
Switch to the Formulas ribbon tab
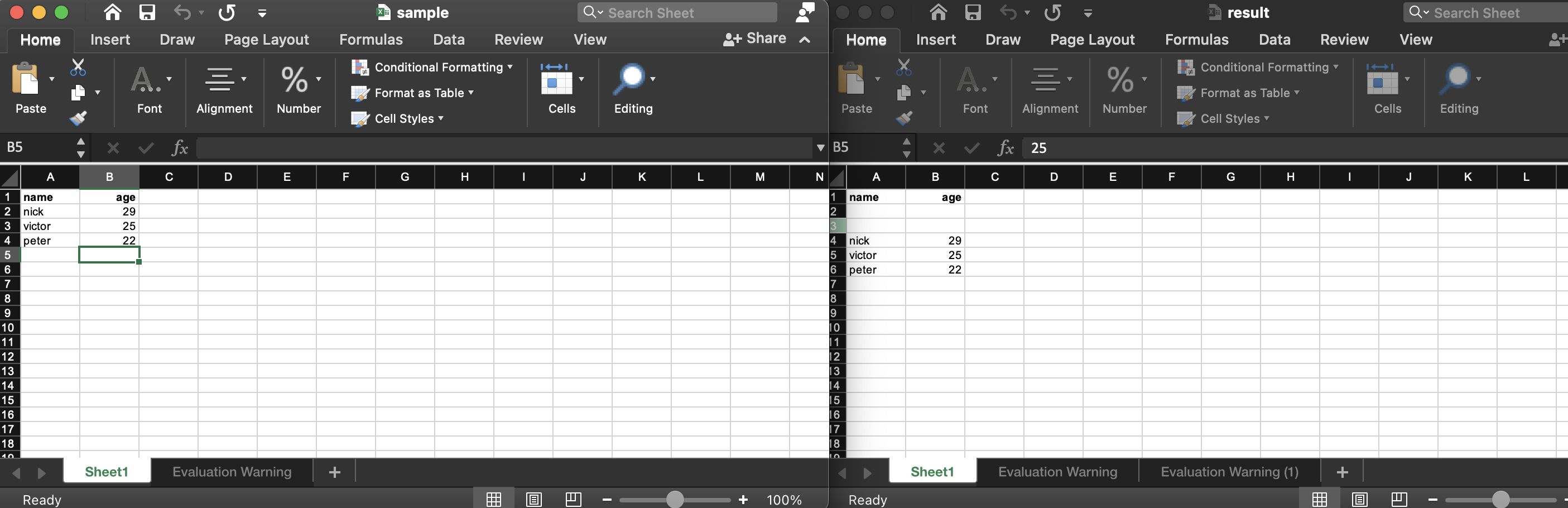pos(371,39)
